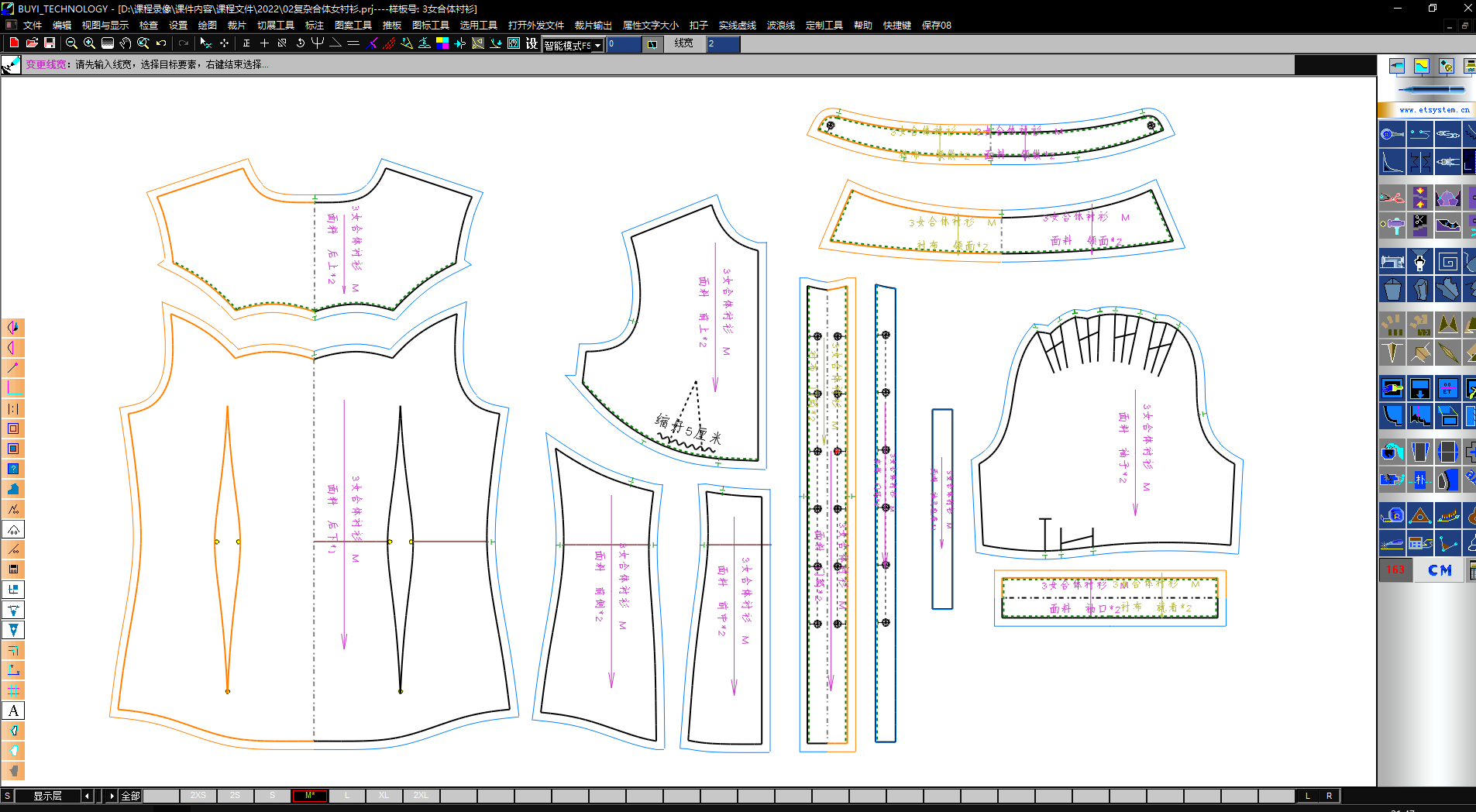Click the multicolor swatch icon in toolbar
The image size is (1476, 812).
point(442,43)
